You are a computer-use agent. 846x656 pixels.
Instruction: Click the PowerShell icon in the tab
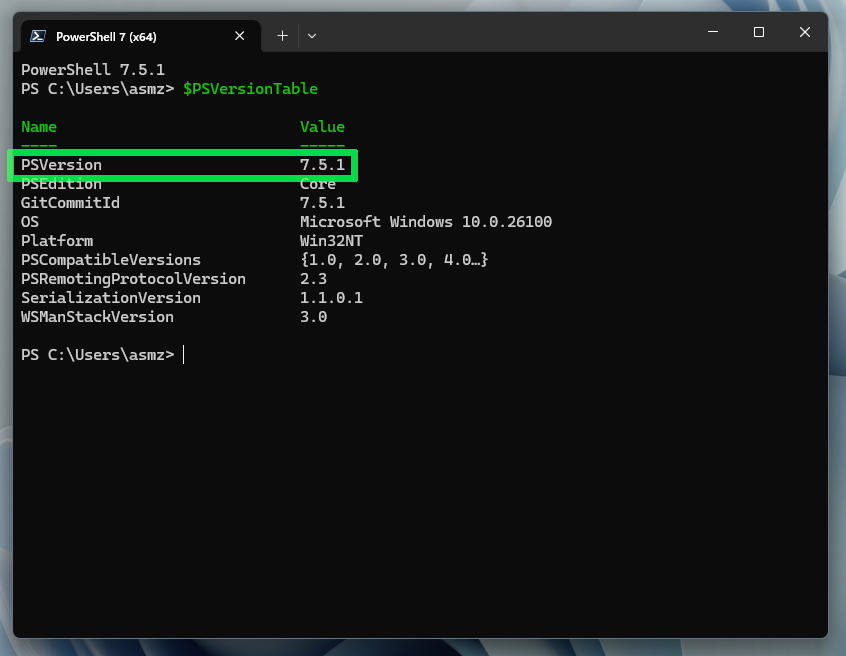pyautogui.click(x=37, y=36)
